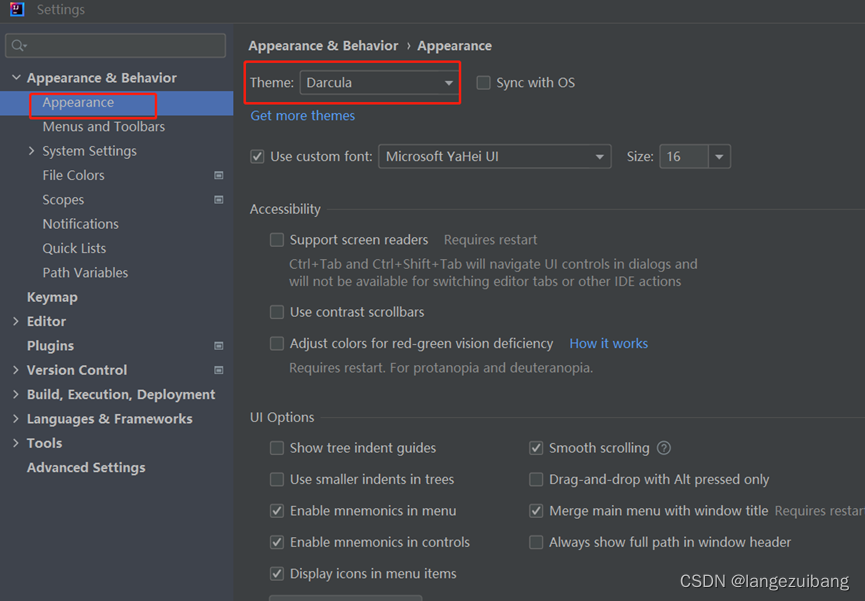Click the Requires restart note for screen readers
The image size is (865, 601).
coord(490,240)
